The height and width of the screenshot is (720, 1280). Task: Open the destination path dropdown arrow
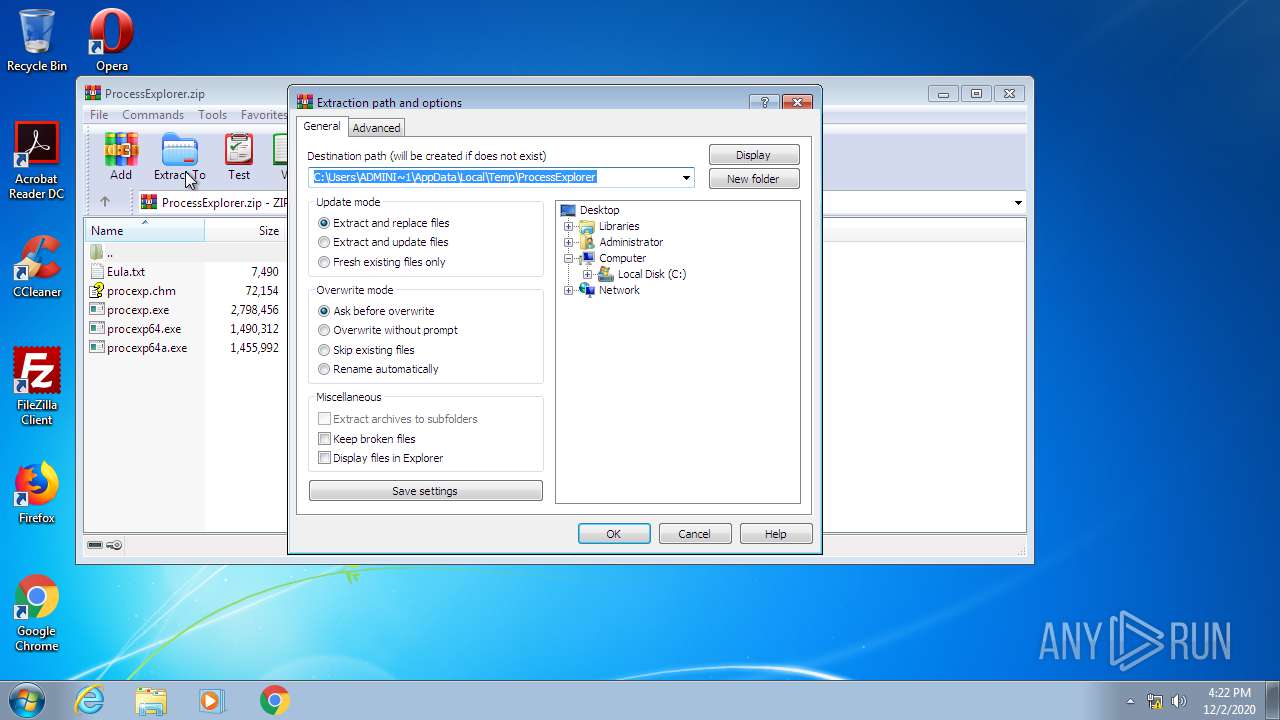click(686, 178)
